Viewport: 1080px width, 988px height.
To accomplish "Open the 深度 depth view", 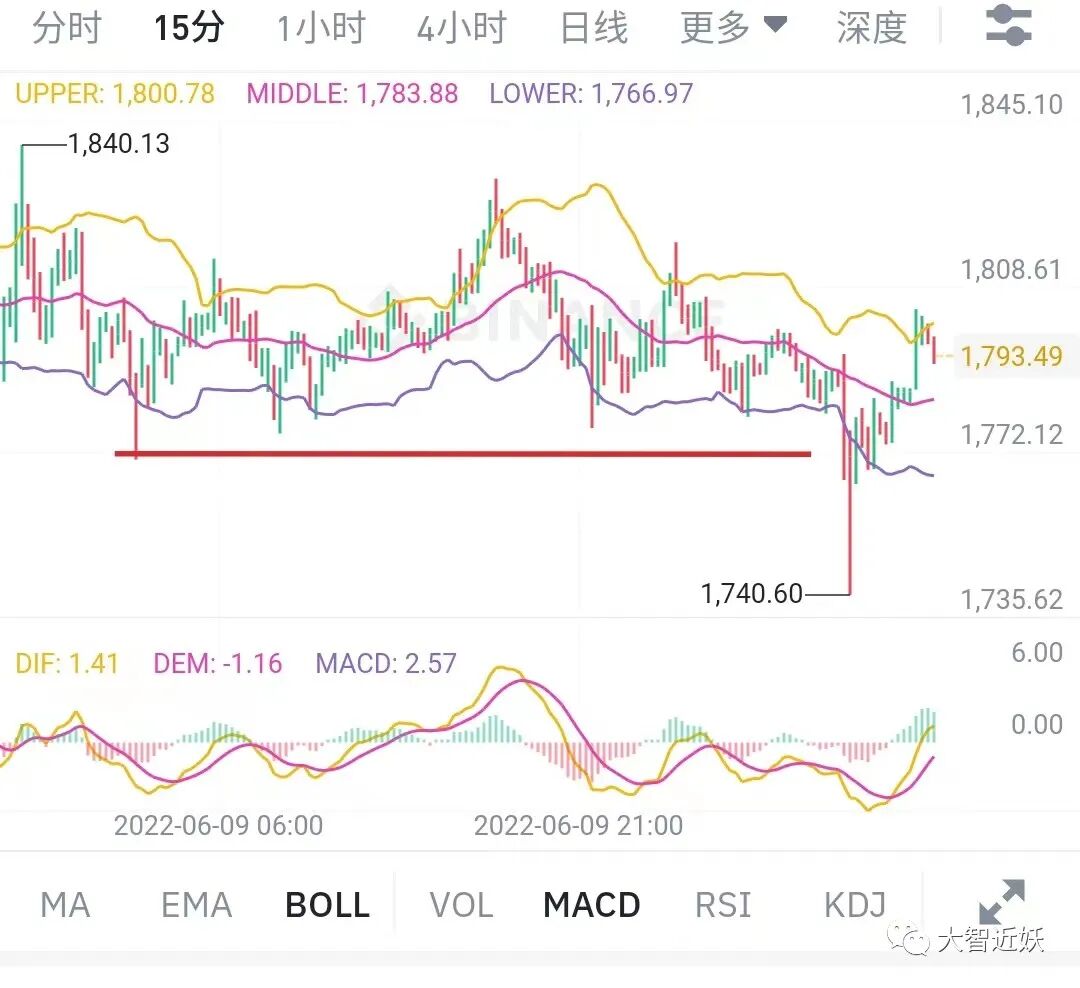I will coord(872,28).
